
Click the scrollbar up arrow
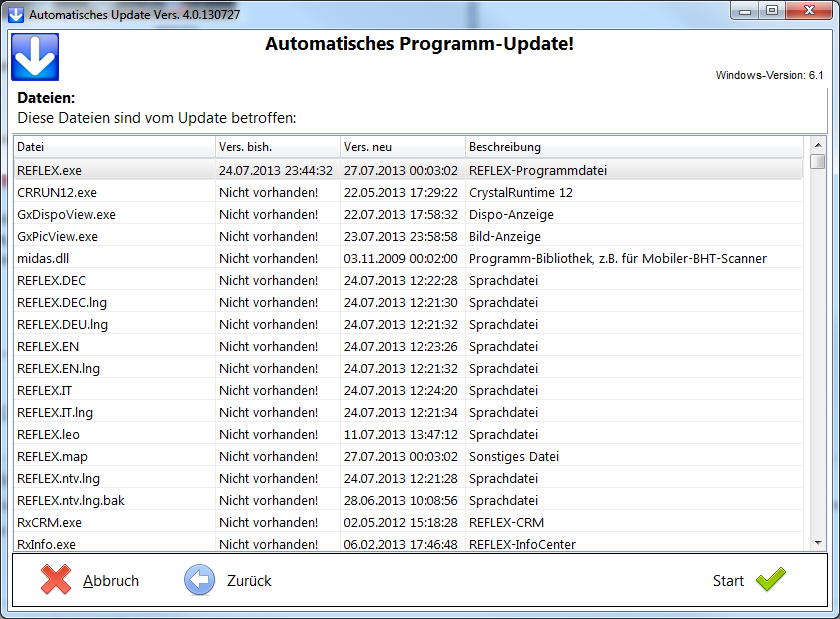818,145
